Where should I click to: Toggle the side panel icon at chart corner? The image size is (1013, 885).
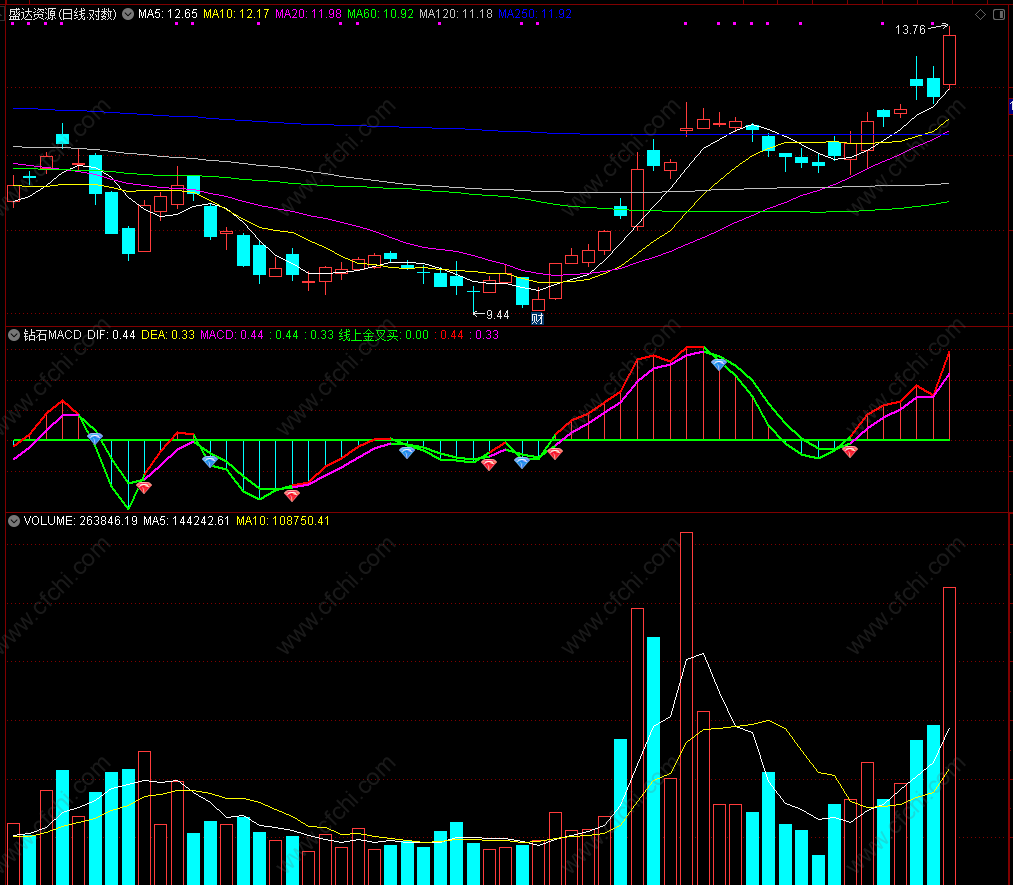pos(999,14)
